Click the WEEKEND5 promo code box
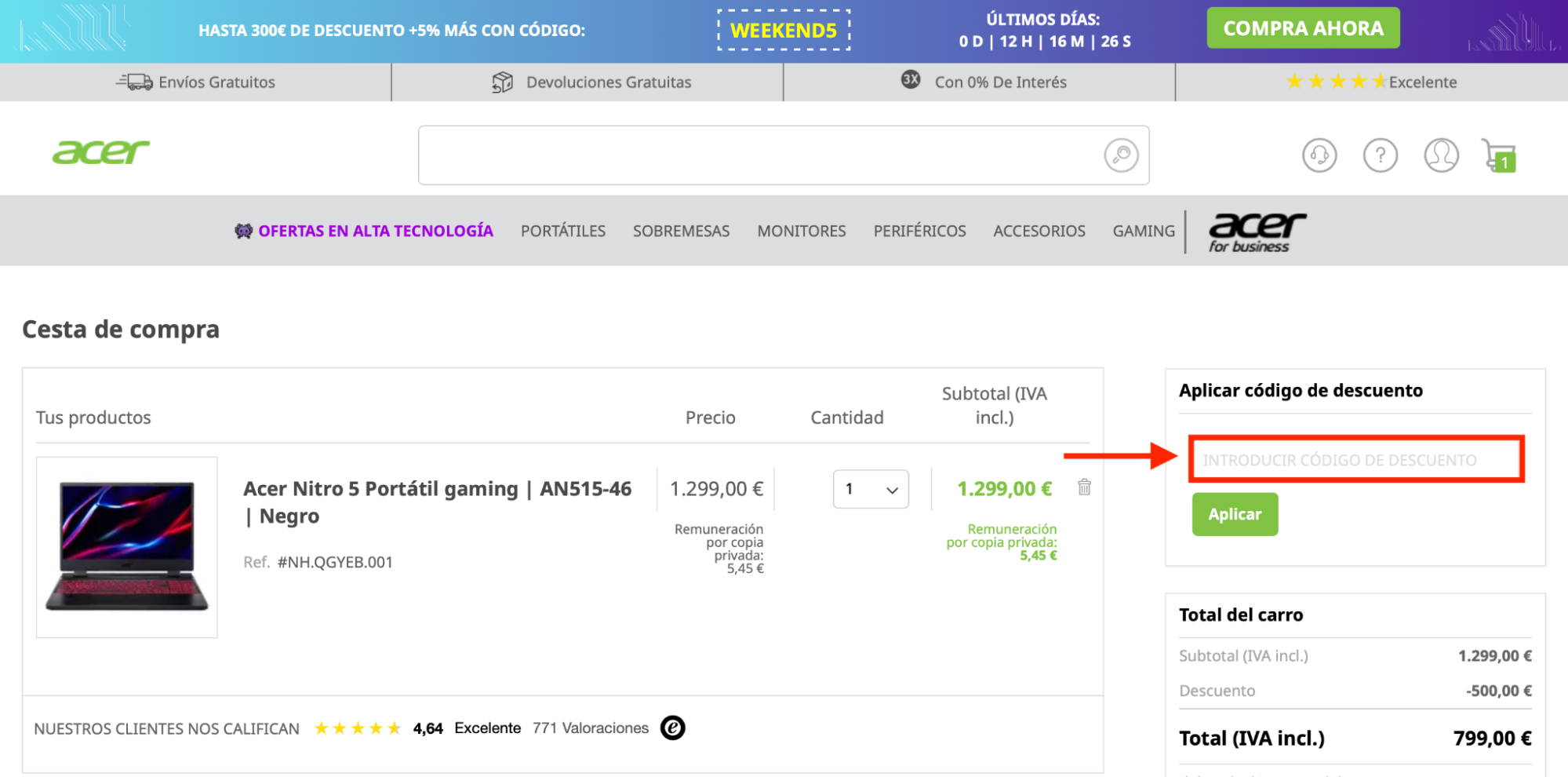The height and width of the screenshot is (777, 1568). 784,31
